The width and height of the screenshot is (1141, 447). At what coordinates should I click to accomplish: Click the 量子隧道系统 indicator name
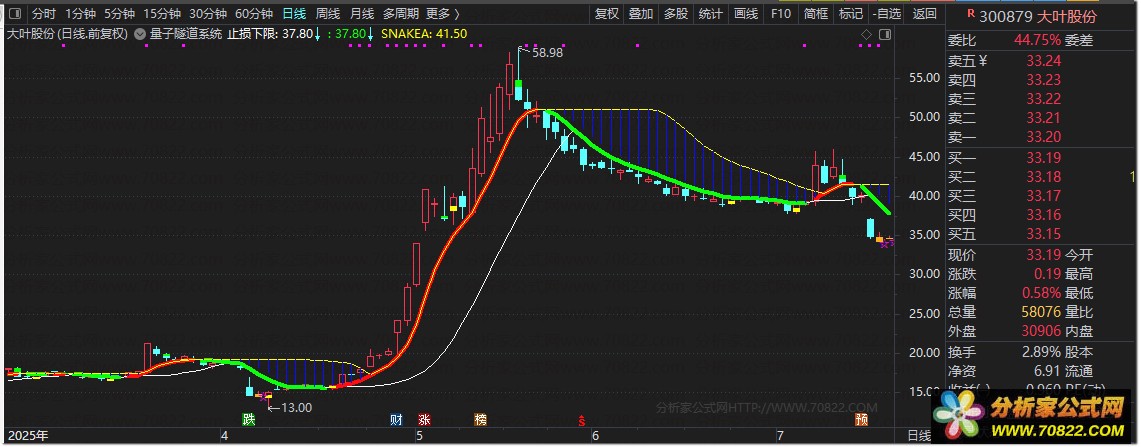pyautogui.click(x=186, y=33)
